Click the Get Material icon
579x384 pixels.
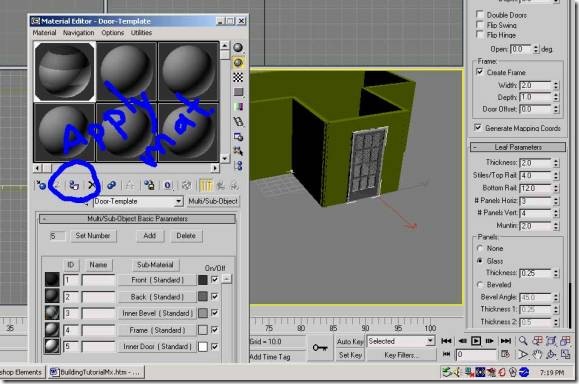(x=41, y=185)
